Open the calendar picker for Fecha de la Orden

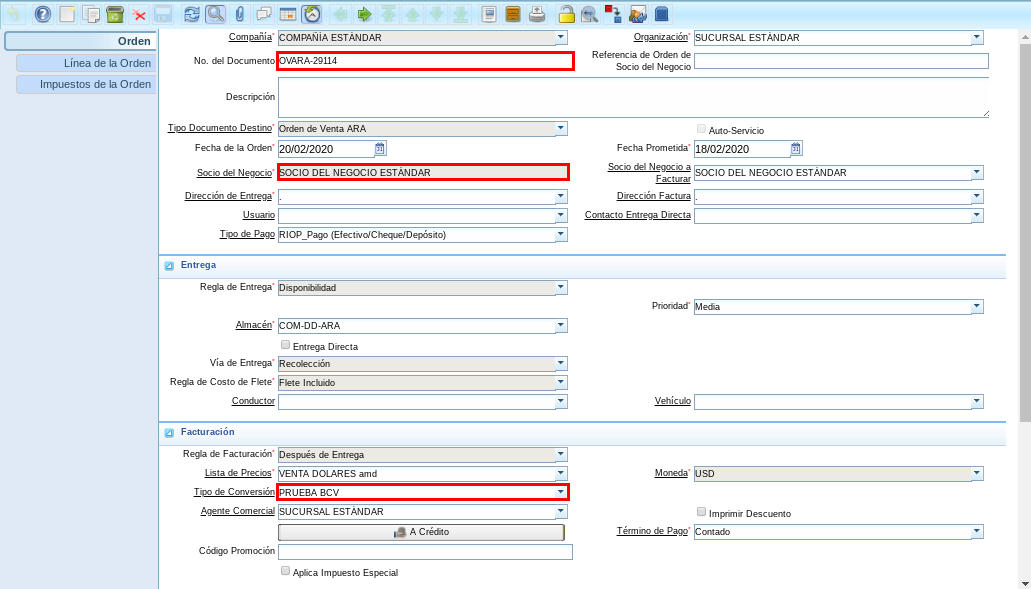point(380,149)
